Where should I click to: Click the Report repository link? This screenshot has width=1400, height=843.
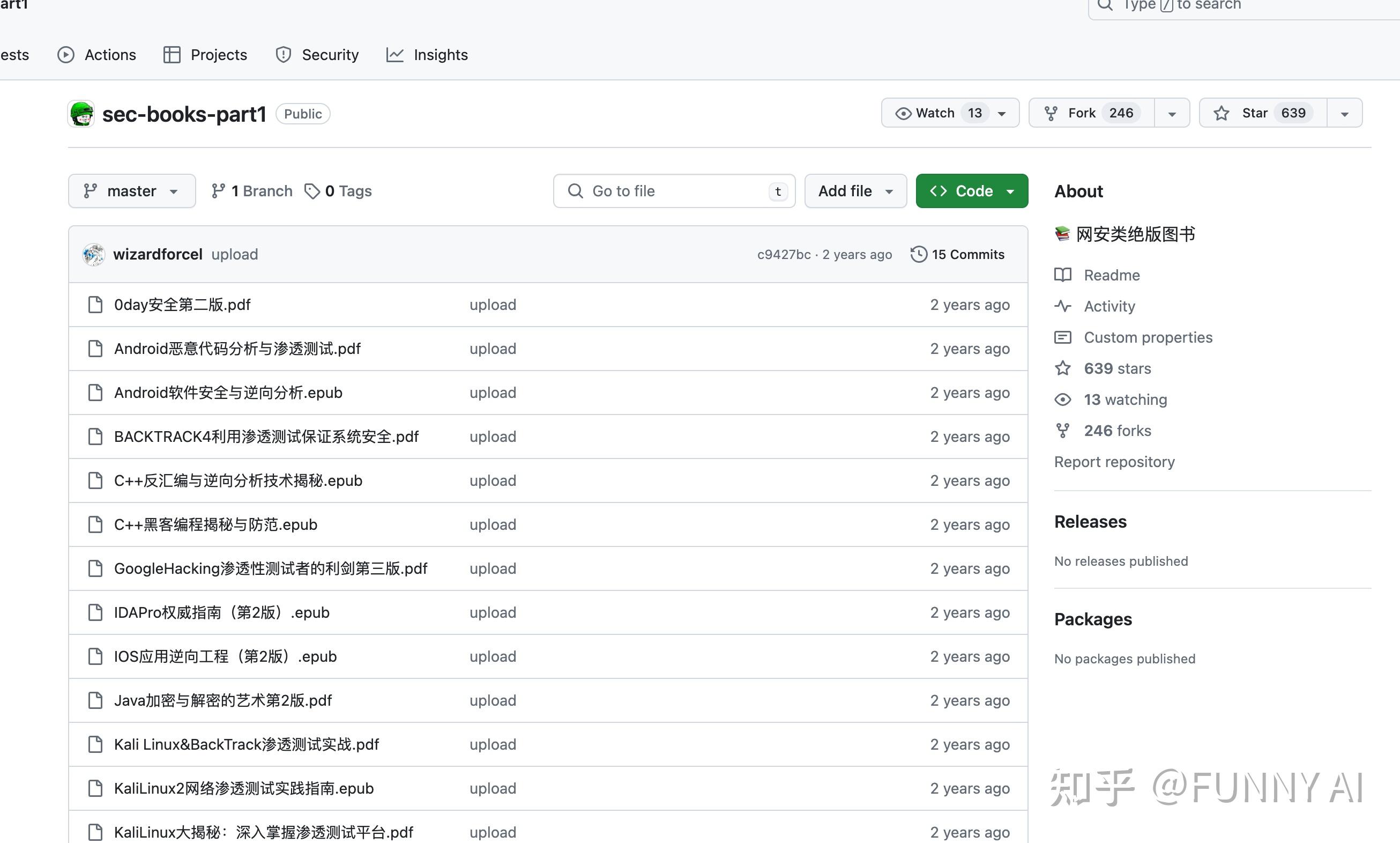point(1114,462)
